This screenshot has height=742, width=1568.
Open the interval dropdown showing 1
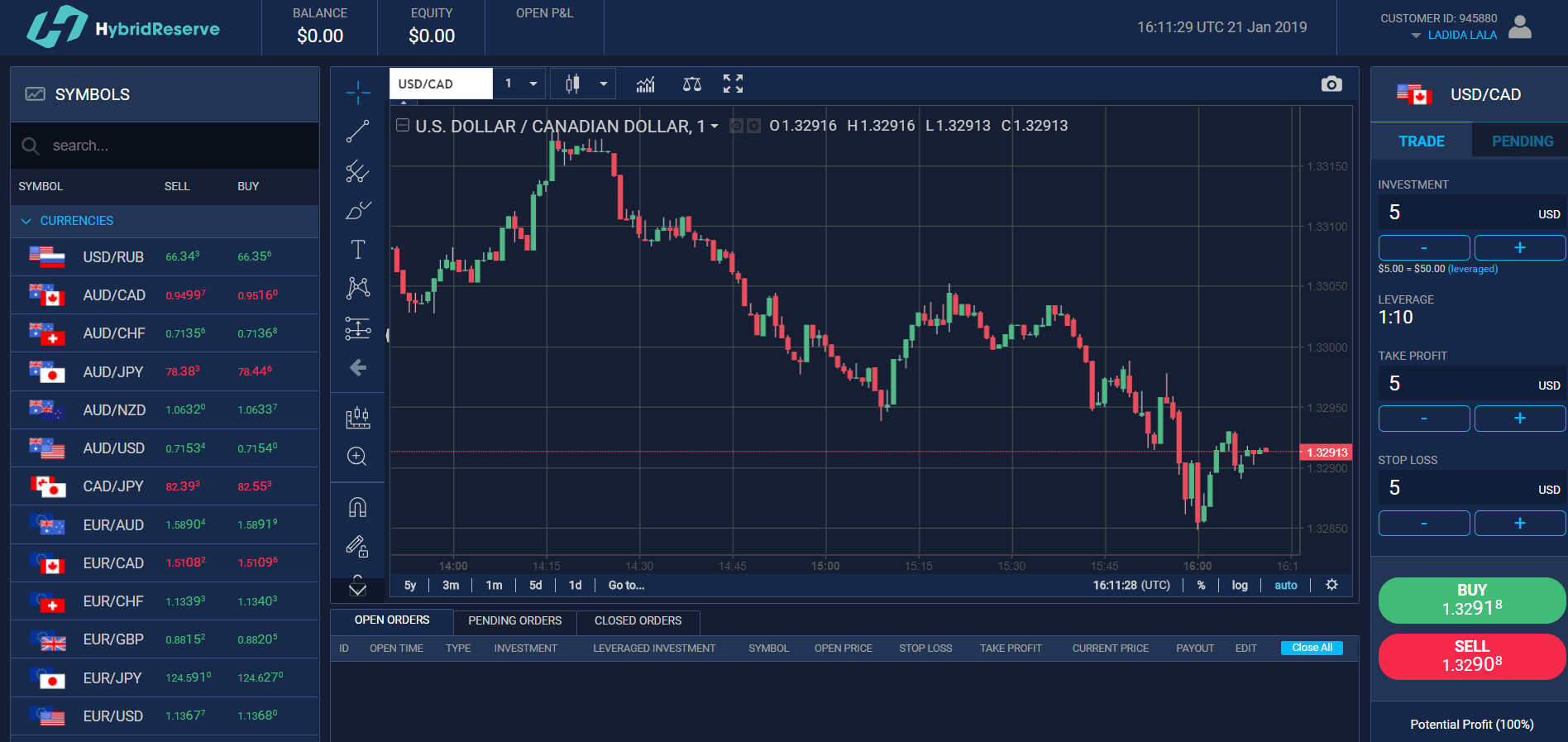click(x=520, y=84)
